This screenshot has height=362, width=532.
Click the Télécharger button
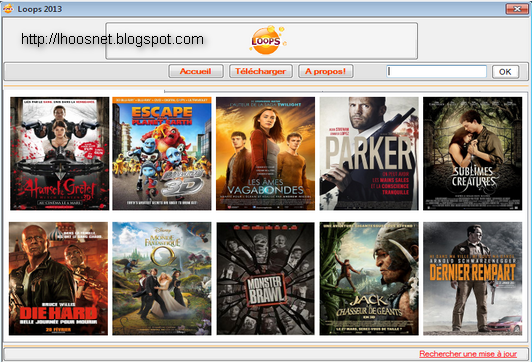click(x=261, y=71)
